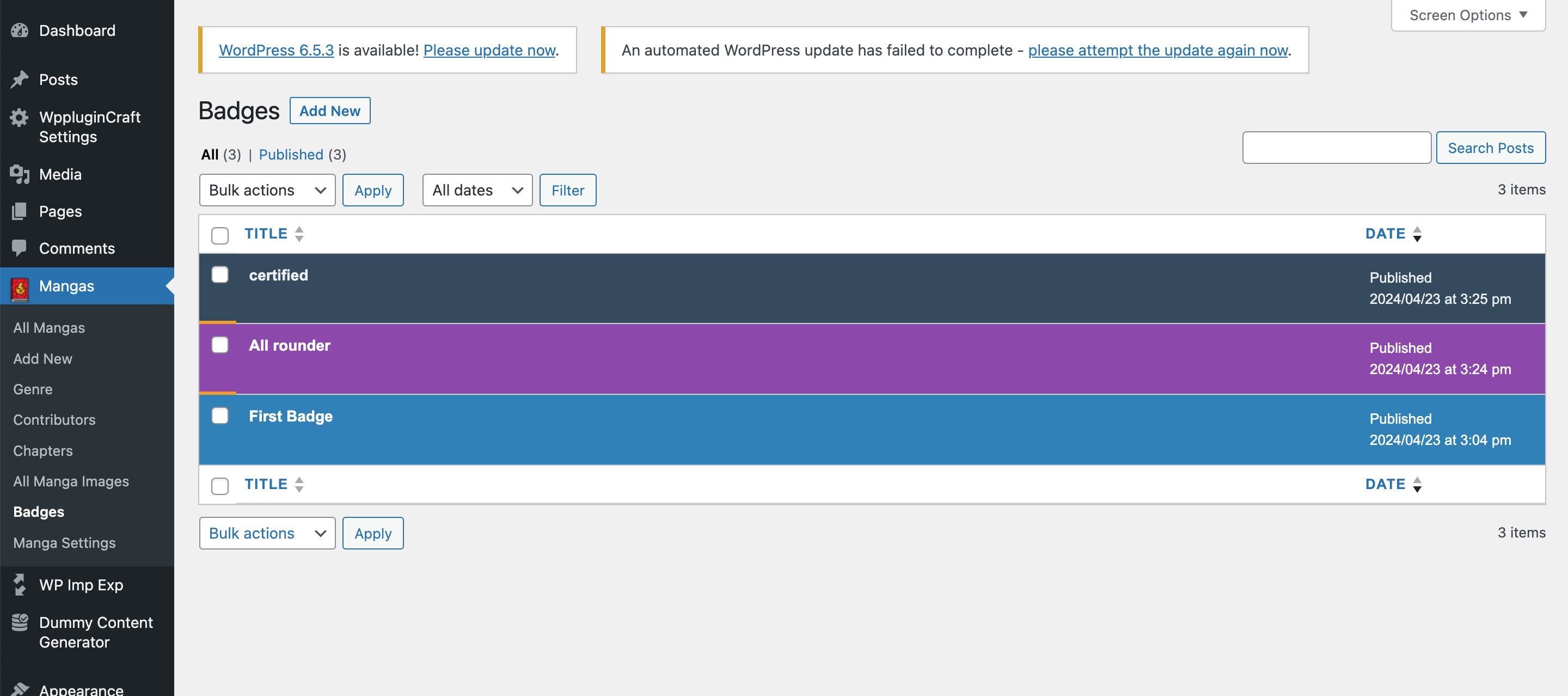Click the bottom Apply button
Viewport: 1568px width, 696px height.
coord(373,533)
